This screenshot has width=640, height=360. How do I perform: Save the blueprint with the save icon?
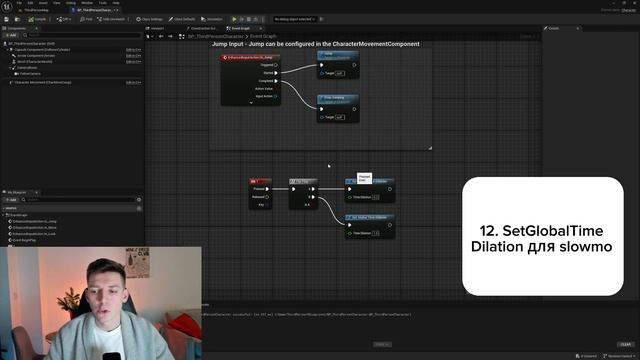(x=7, y=19)
